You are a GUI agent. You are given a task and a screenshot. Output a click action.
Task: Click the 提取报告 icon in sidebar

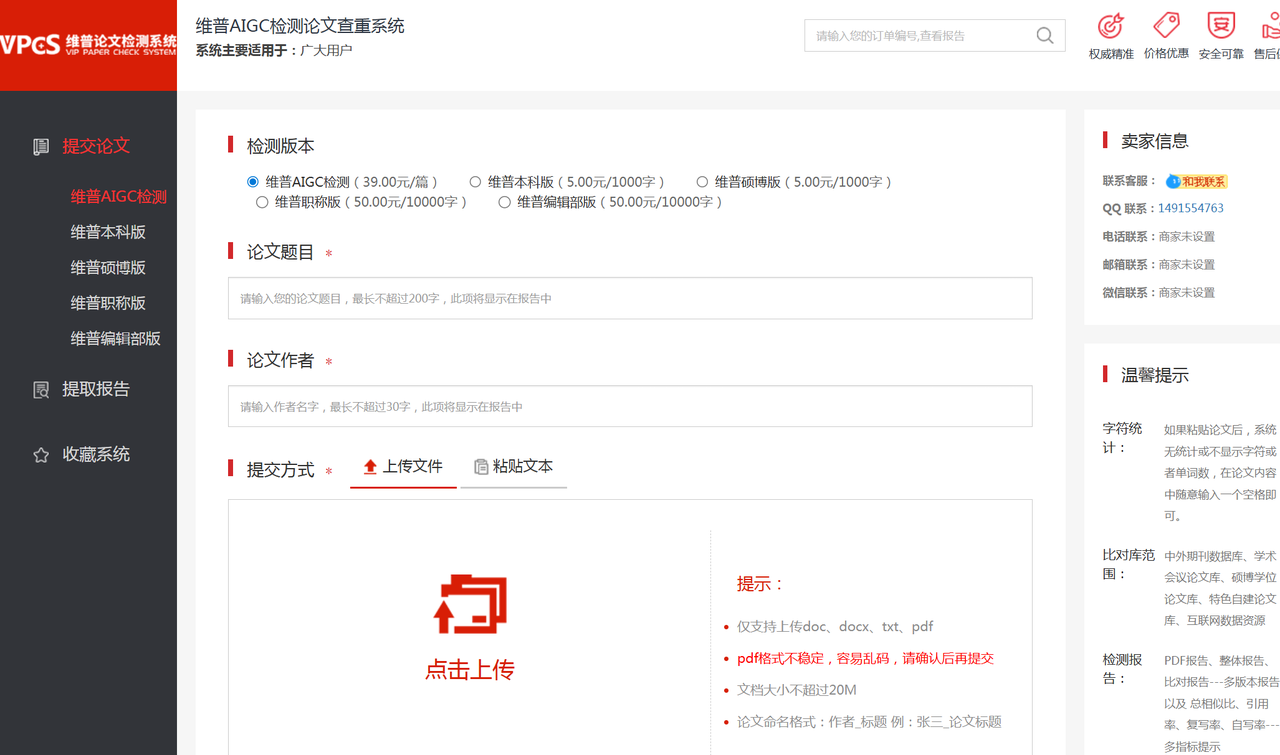tap(41, 390)
